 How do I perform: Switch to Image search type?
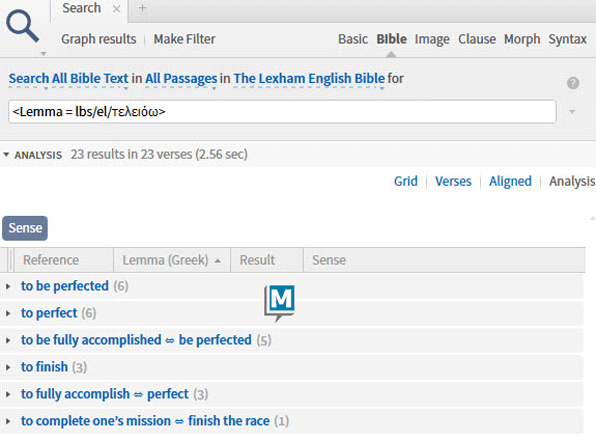(432, 39)
